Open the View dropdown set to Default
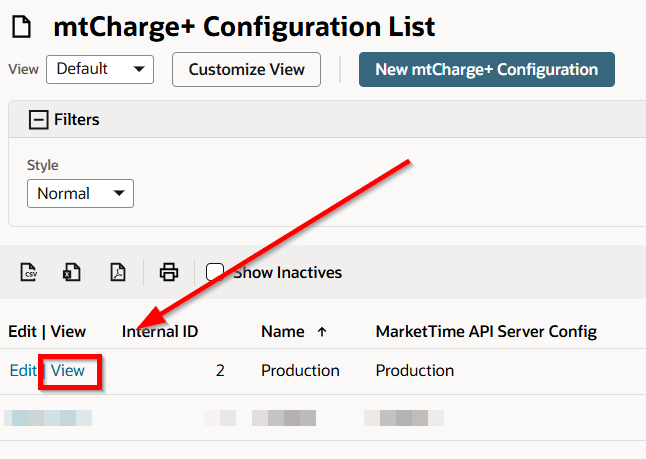646x459 pixels. click(100, 69)
